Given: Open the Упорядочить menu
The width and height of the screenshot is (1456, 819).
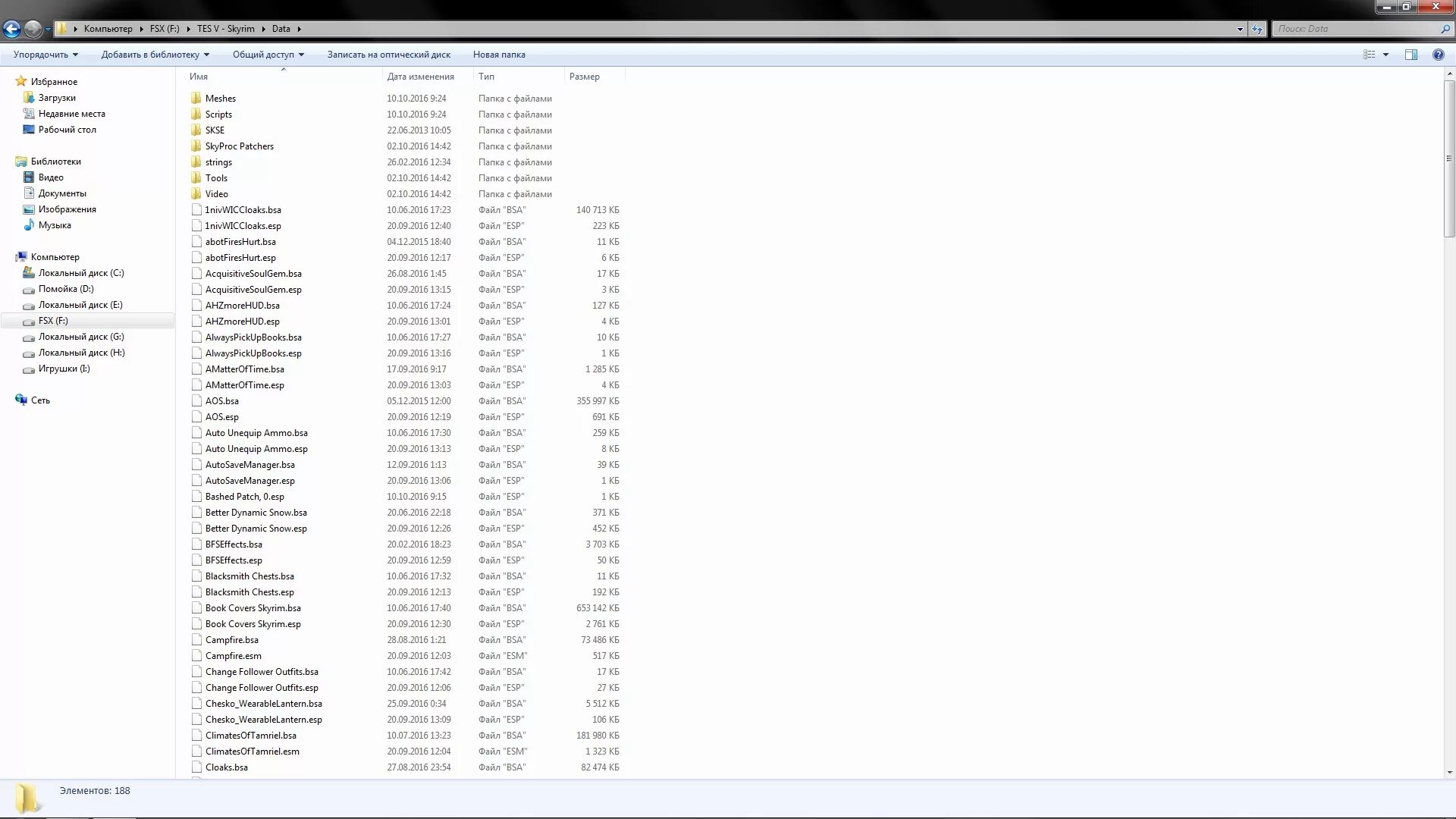Looking at the screenshot, I should [x=45, y=55].
